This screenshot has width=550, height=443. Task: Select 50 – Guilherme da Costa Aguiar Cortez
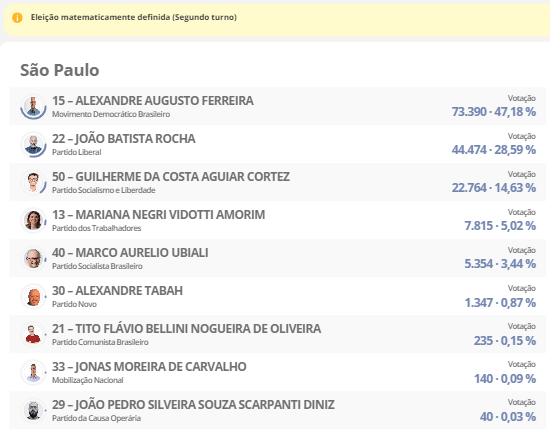click(171, 176)
